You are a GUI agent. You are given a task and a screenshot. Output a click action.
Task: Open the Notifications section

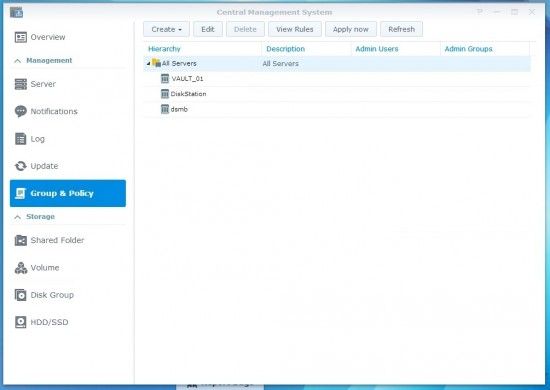pyautogui.click(x=68, y=112)
